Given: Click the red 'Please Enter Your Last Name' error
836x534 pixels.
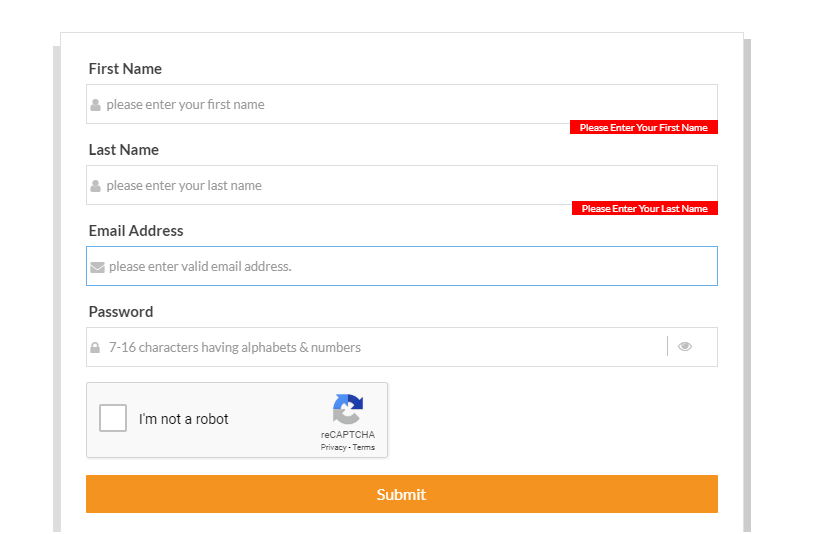Looking at the screenshot, I should [x=645, y=208].
